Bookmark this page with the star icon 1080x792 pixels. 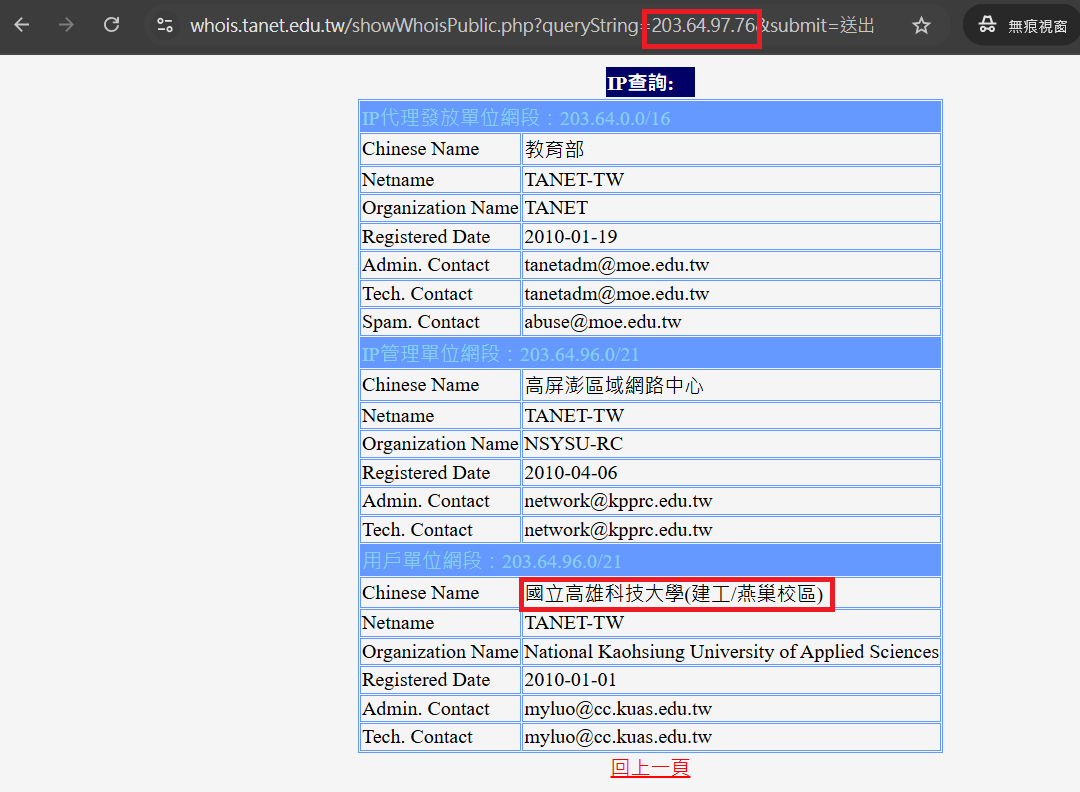[x=921, y=26]
